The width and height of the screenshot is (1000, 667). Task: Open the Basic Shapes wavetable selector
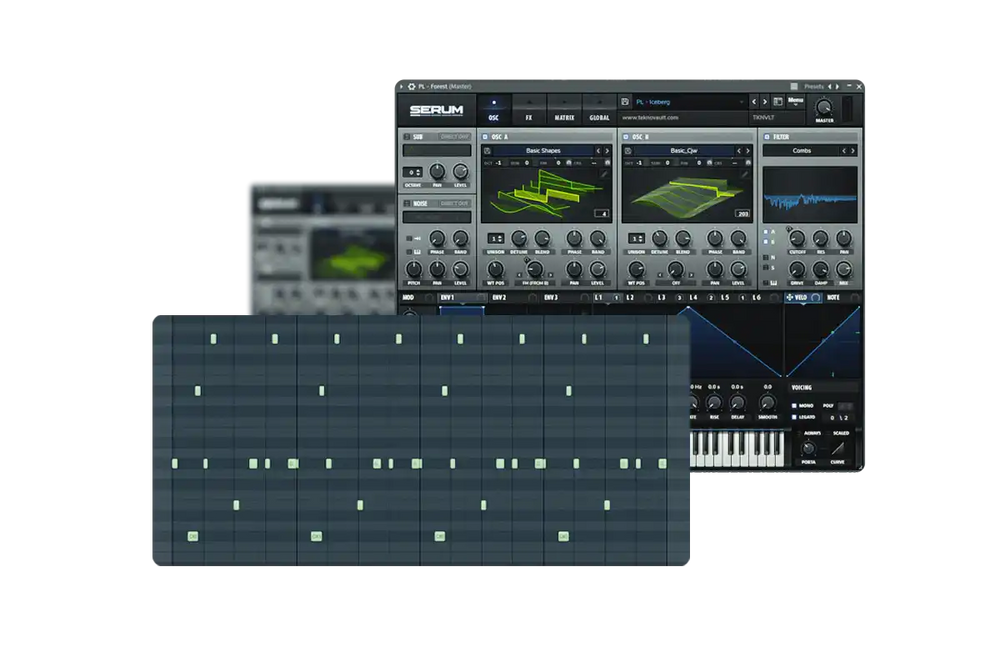pyautogui.click(x=543, y=150)
